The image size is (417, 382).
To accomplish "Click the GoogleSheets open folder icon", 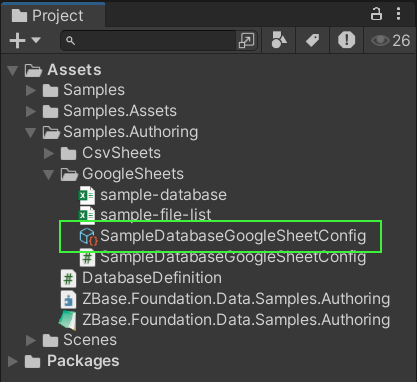I will tap(69, 174).
